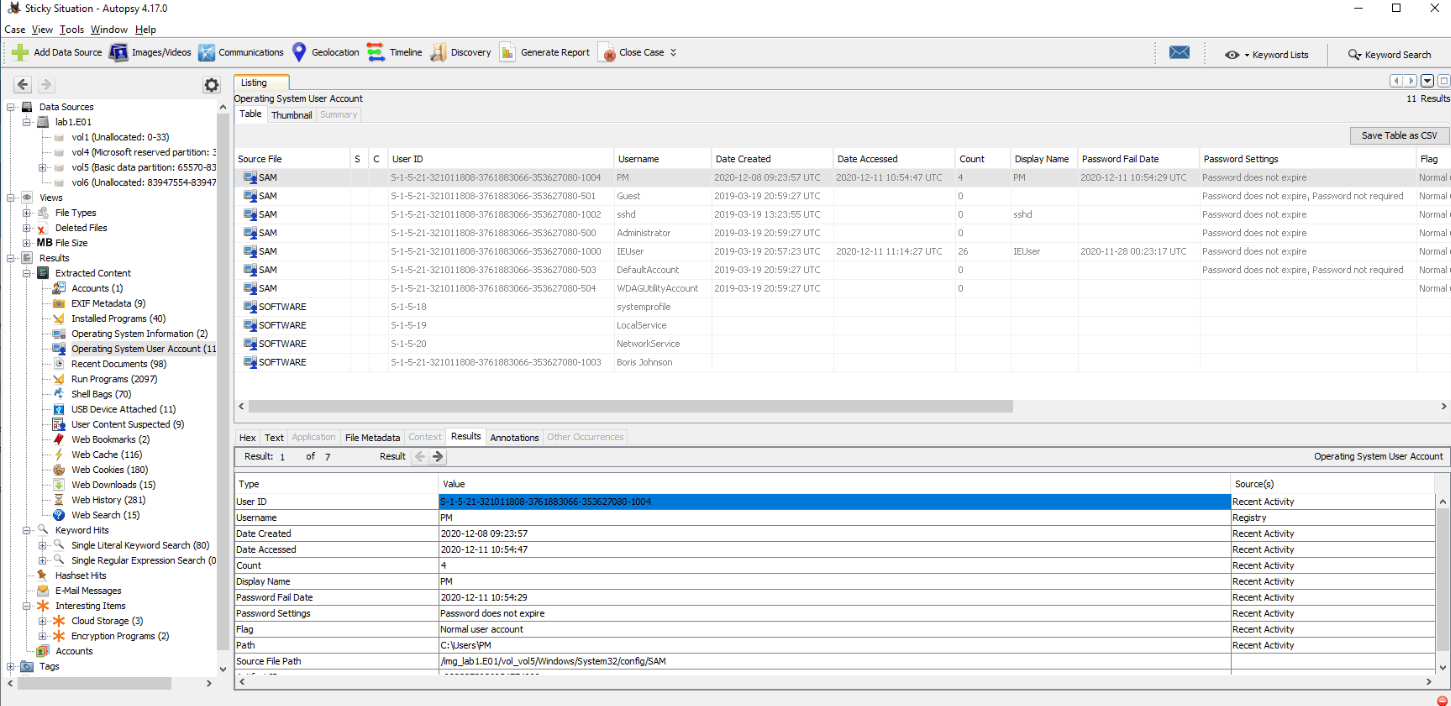Expand the File Types node
Image resolution: width=1451 pixels, height=706 pixels.
point(27,213)
